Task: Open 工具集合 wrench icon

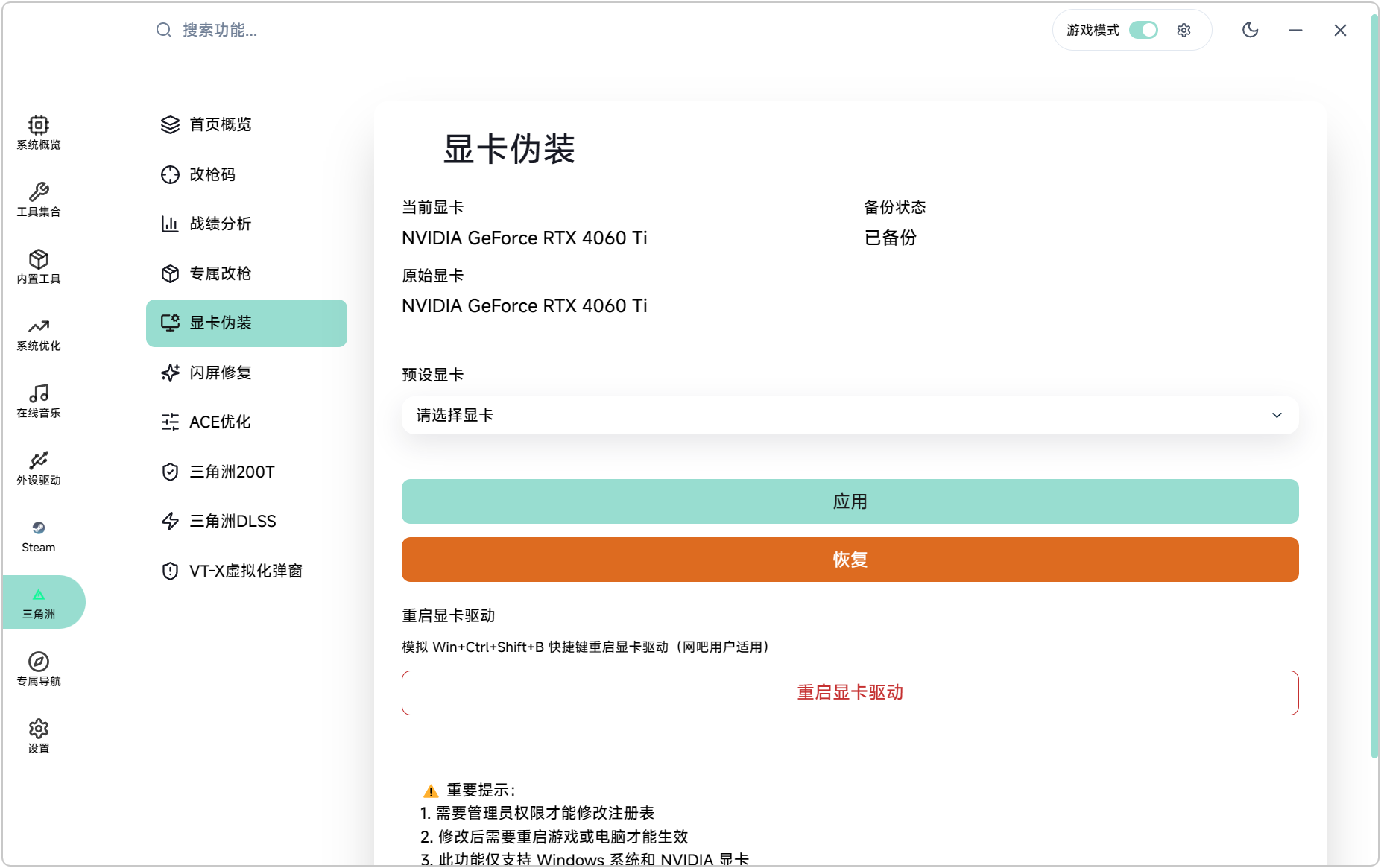Action: (x=39, y=192)
